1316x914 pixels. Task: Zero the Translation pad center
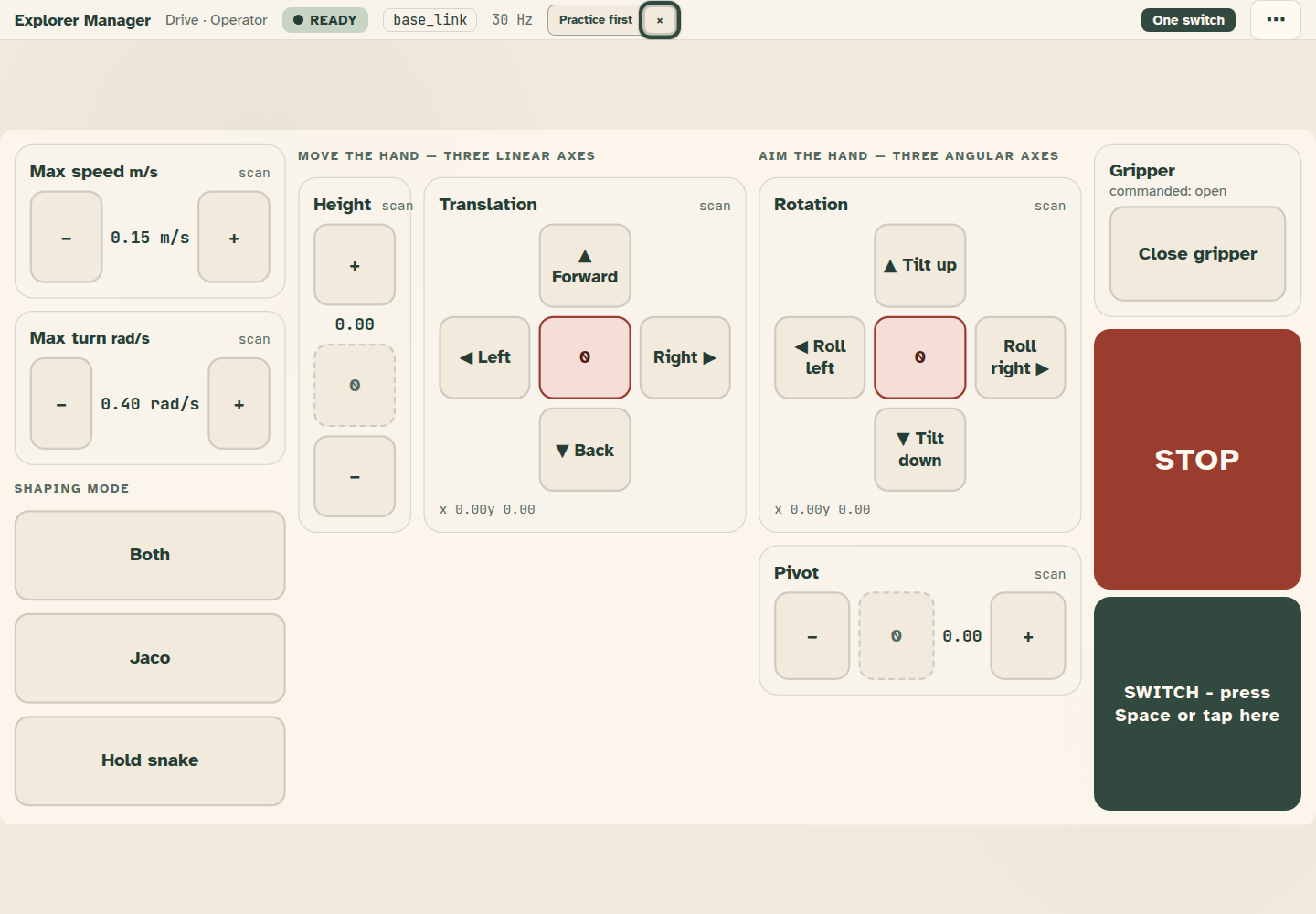coord(585,357)
